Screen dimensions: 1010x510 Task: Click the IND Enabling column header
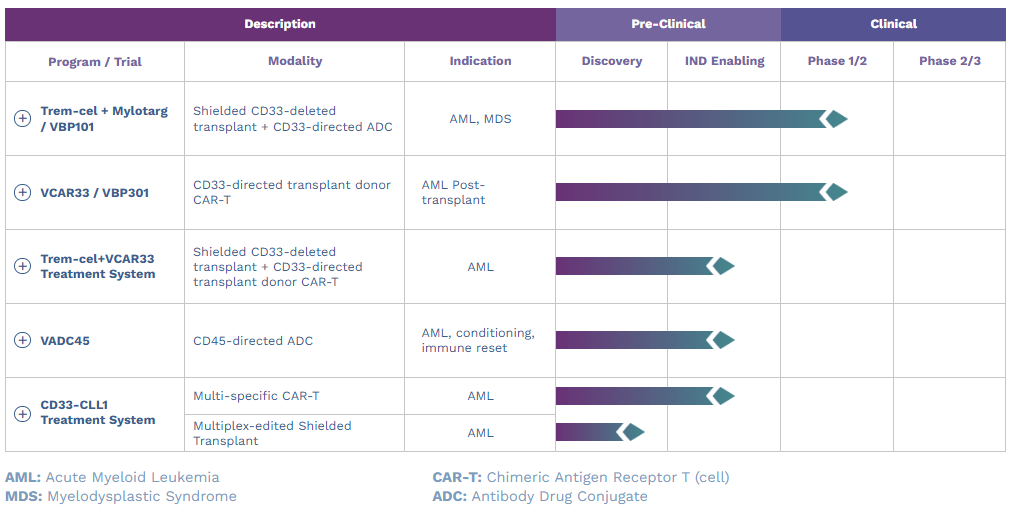pyautogui.click(x=724, y=61)
